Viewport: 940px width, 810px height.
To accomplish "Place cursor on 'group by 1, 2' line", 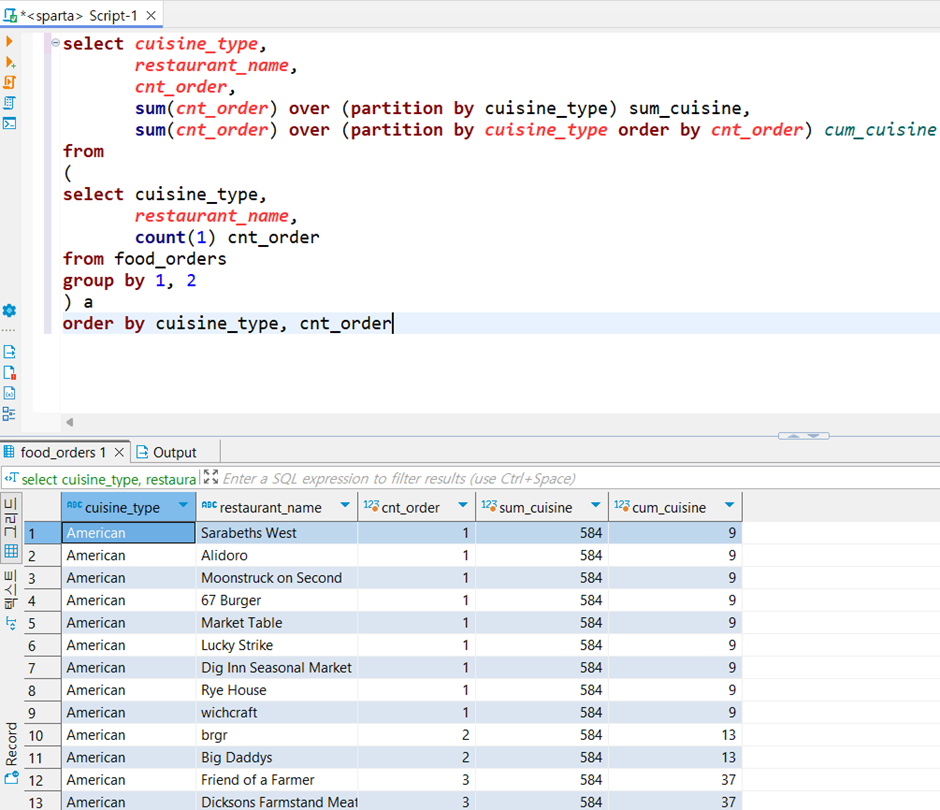I will pyautogui.click(x=129, y=281).
